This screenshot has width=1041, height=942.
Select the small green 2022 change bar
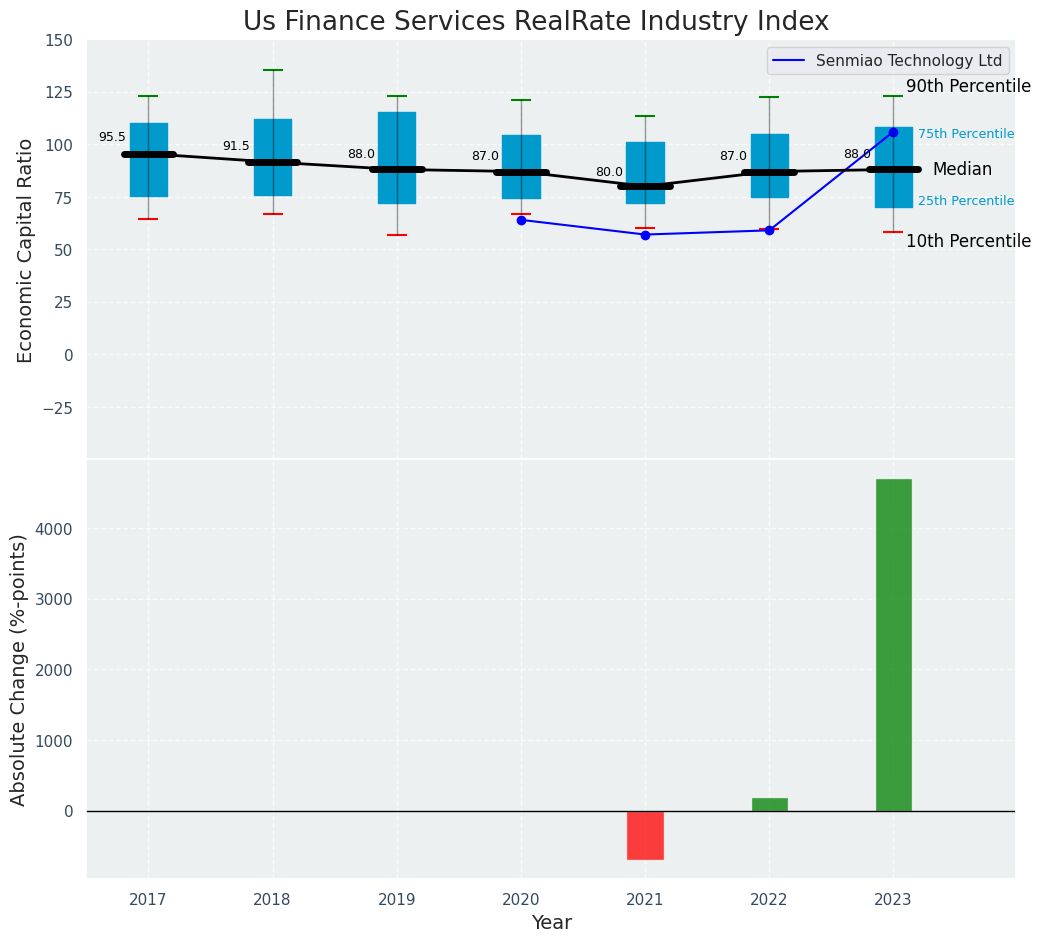(769, 804)
